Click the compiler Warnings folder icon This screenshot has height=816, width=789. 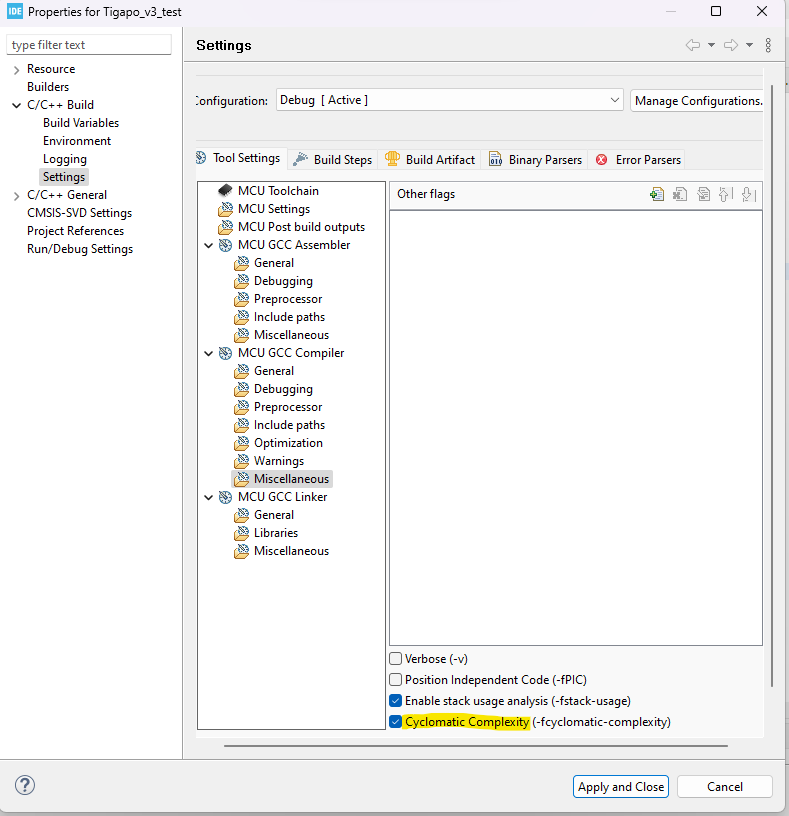[241, 461]
